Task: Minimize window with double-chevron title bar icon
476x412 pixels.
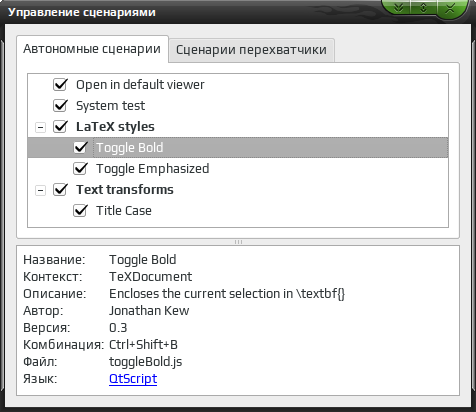Action: [398, 7]
